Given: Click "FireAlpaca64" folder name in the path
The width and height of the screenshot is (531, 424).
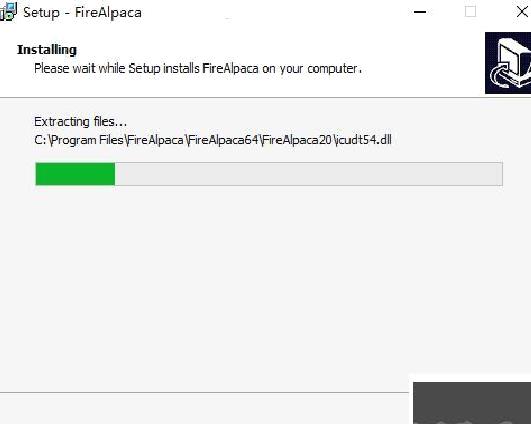Looking at the screenshot, I should click(x=223, y=140).
